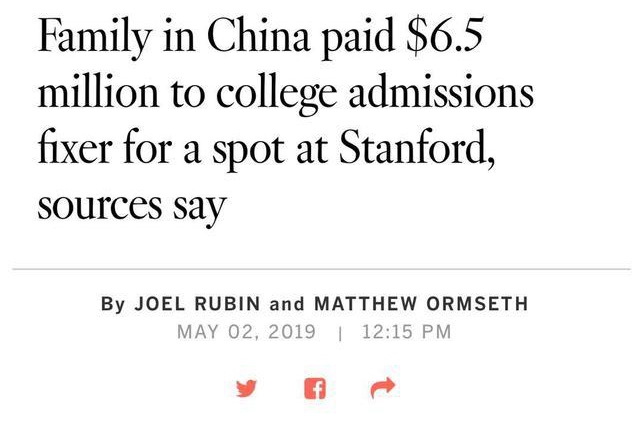
Task: Share the article on Facebook
Action: 315,388
